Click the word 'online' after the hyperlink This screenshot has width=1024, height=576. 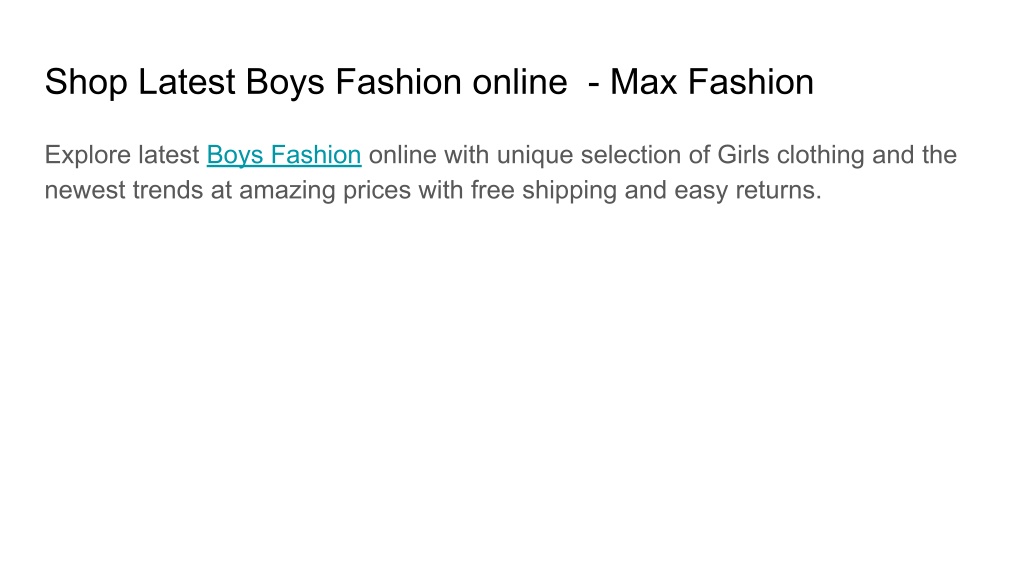(x=402, y=155)
